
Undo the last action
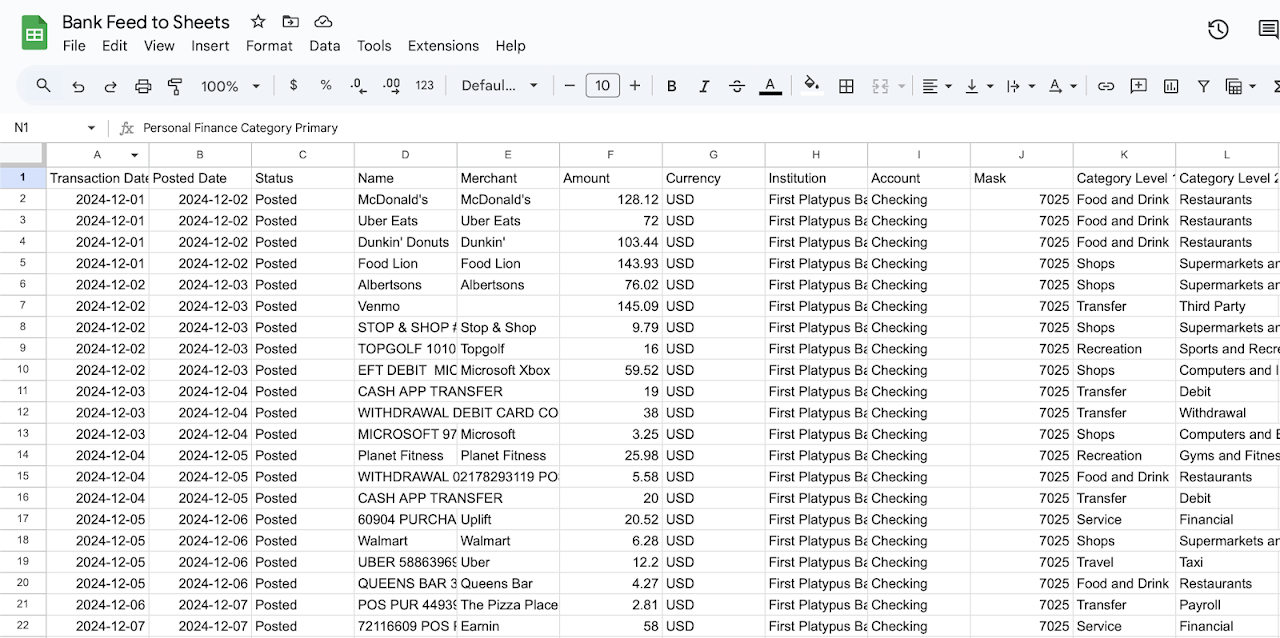[78, 86]
